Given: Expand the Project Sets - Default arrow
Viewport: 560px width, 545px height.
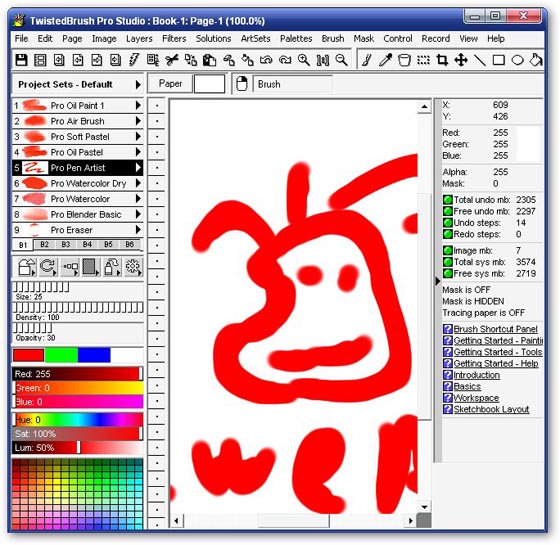Looking at the screenshot, I should [138, 85].
